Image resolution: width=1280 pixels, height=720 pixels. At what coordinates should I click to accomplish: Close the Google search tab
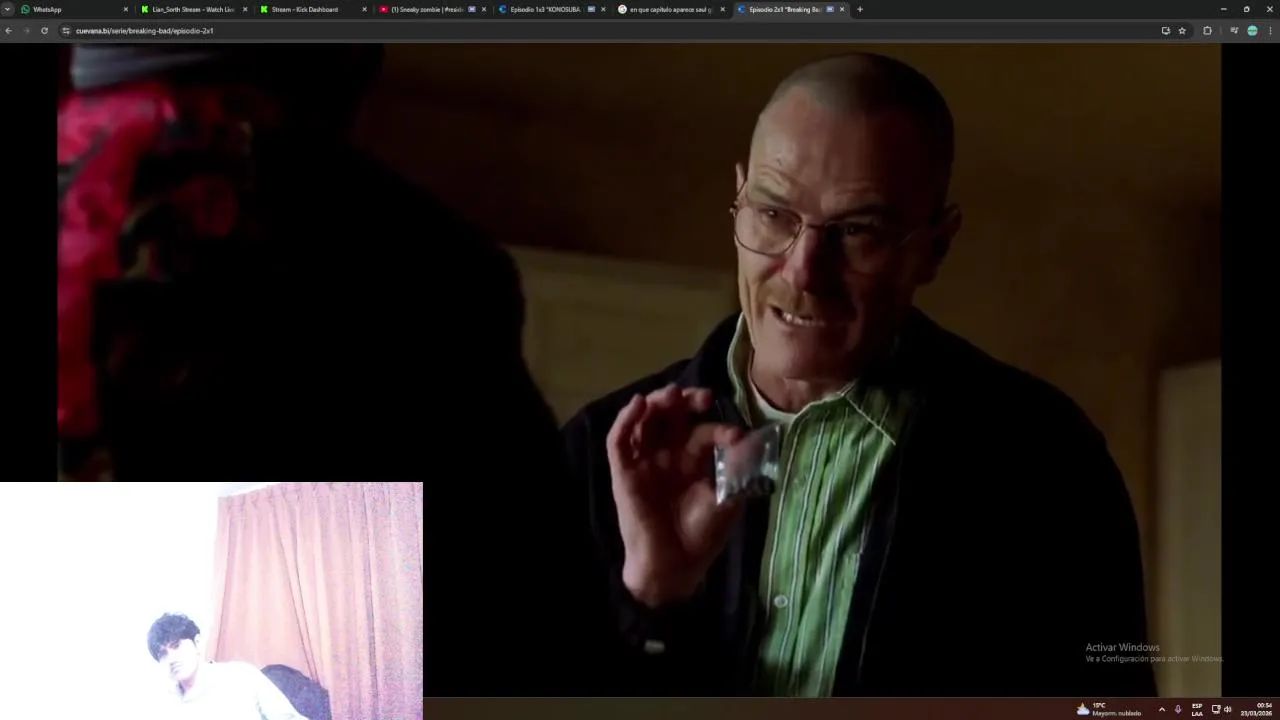pos(722,9)
